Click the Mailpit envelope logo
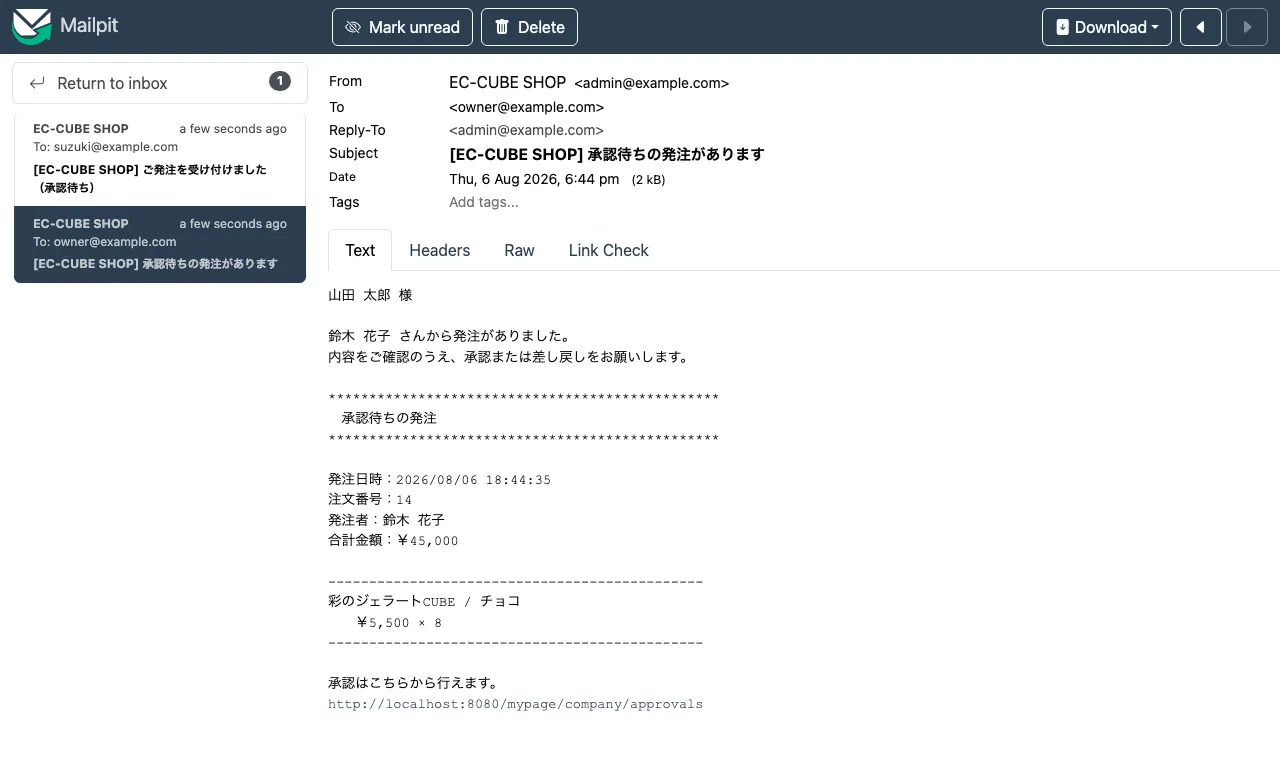1280x760 pixels. (x=31, y=26)
